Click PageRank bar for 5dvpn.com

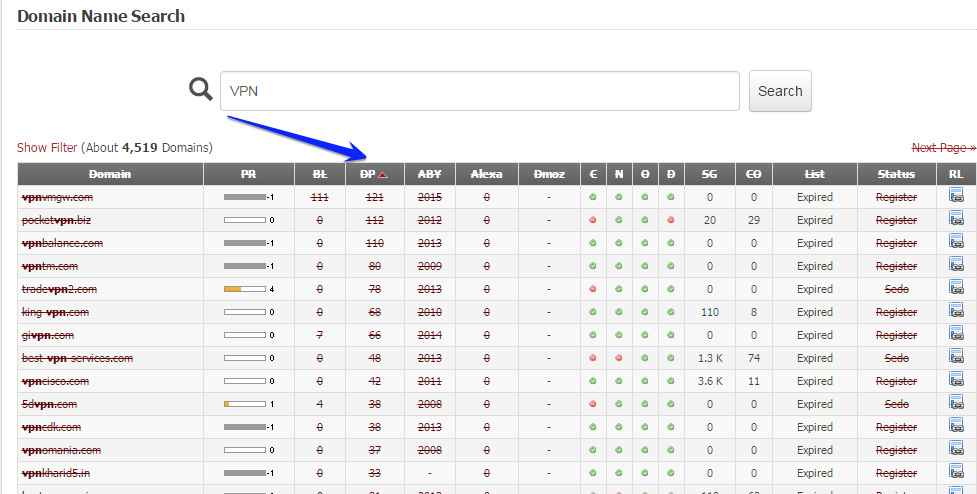coord(245,404)
